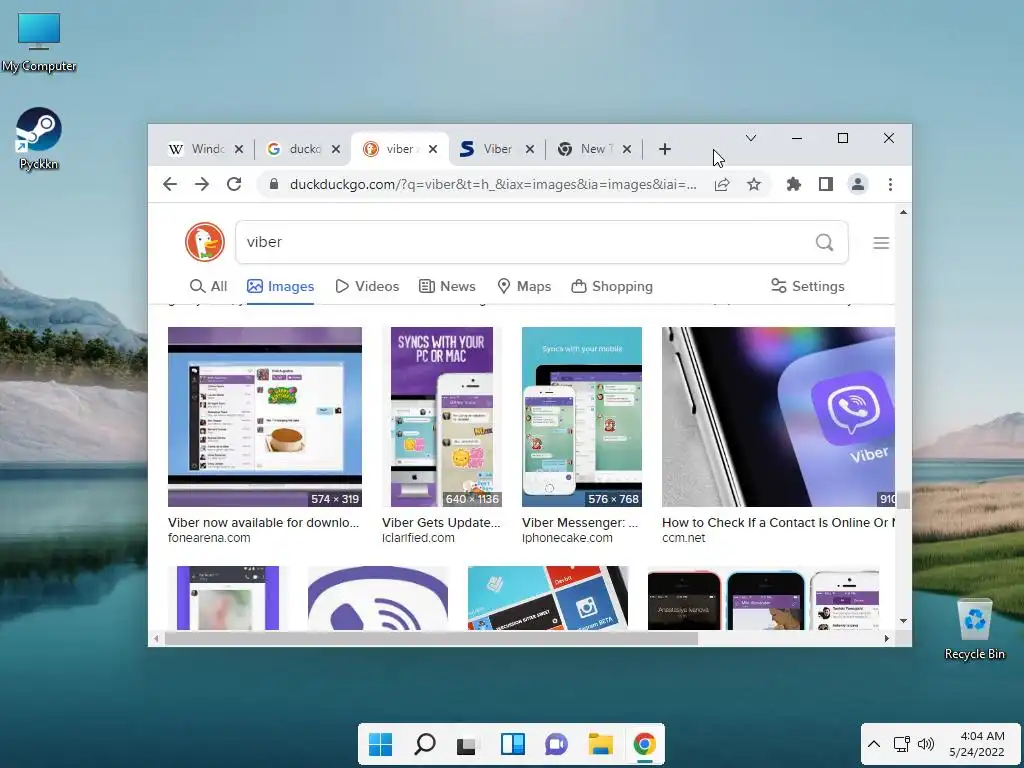Click the vertical scrollbar down arrow
The height and width of the screenshot is (768, 1024).
point(903,621)
